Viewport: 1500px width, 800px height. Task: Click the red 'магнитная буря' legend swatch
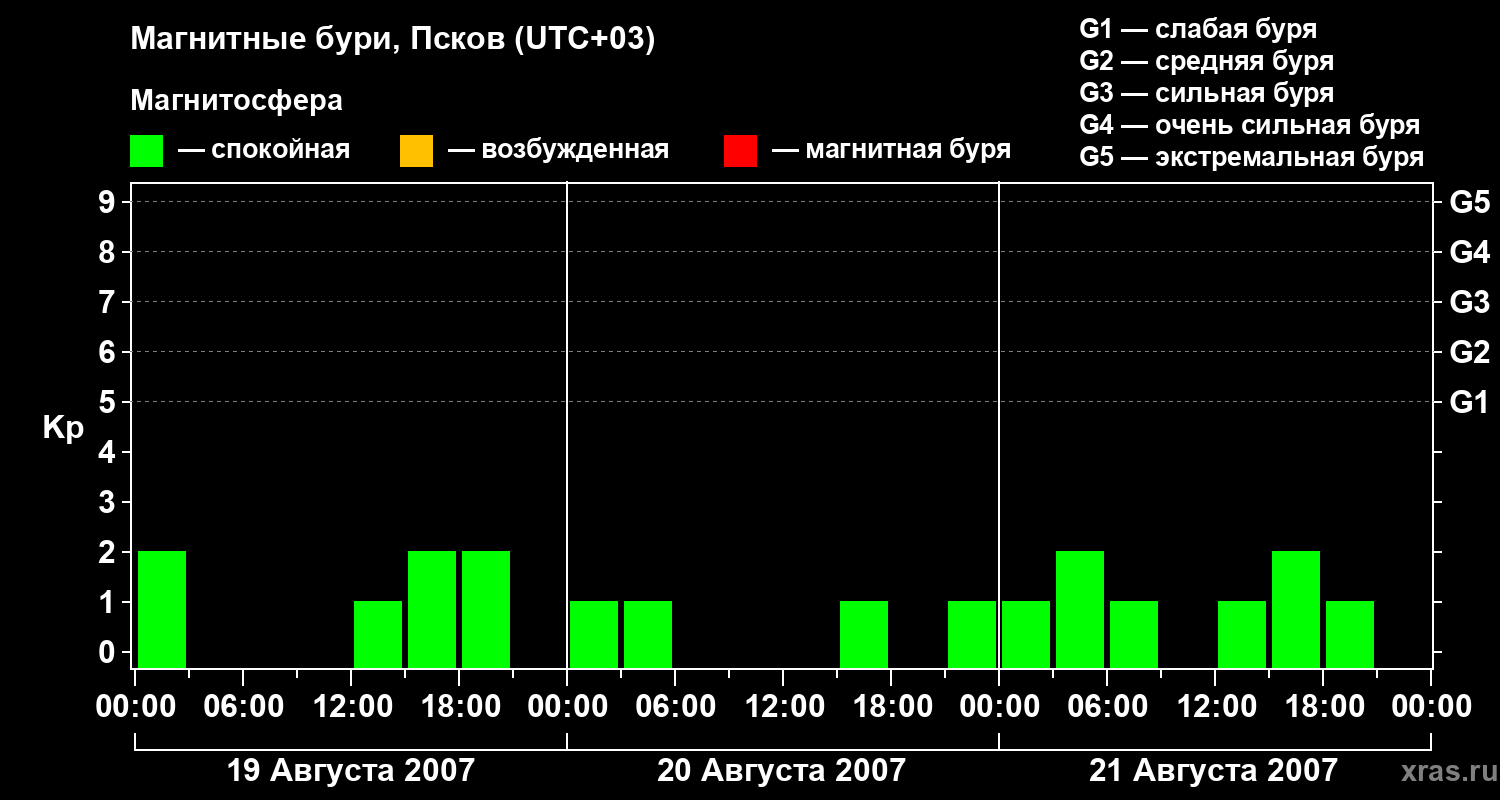[740, 151]
